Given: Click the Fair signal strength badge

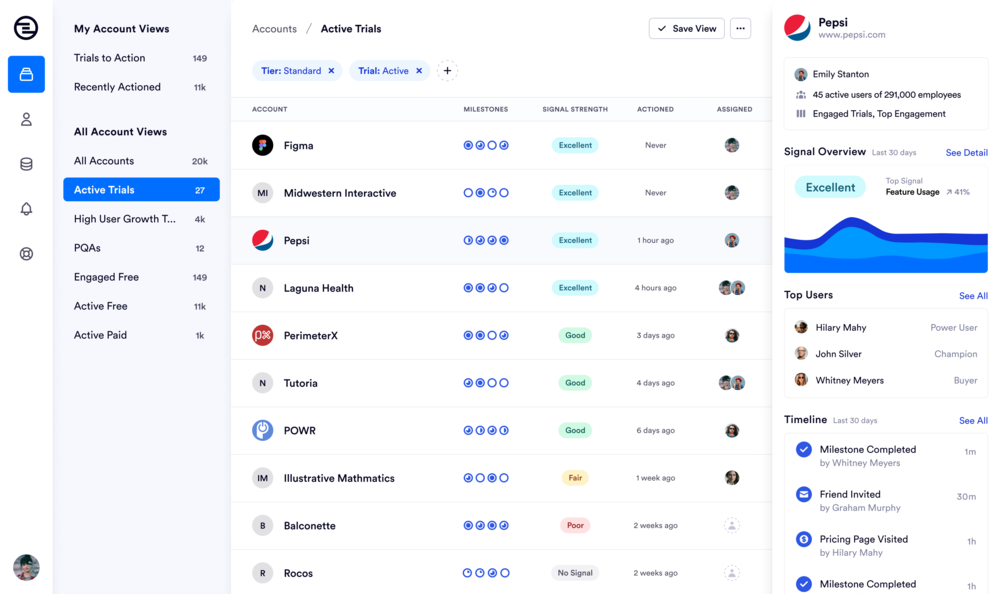Looking at the screenshot, I should point(575,478).
